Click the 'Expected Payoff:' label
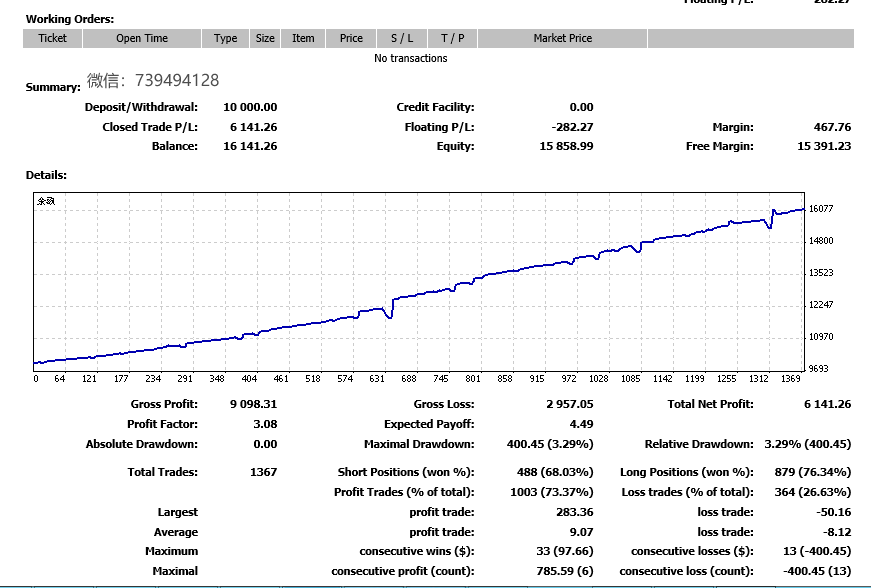This screenshot has width=871, height=588. click(x=429, y=424)
